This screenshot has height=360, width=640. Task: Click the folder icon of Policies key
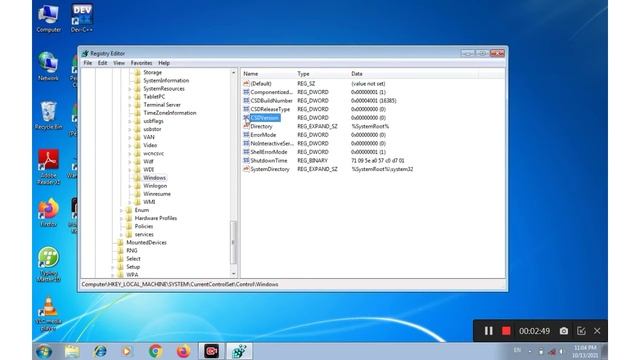[x=129, y=226]
